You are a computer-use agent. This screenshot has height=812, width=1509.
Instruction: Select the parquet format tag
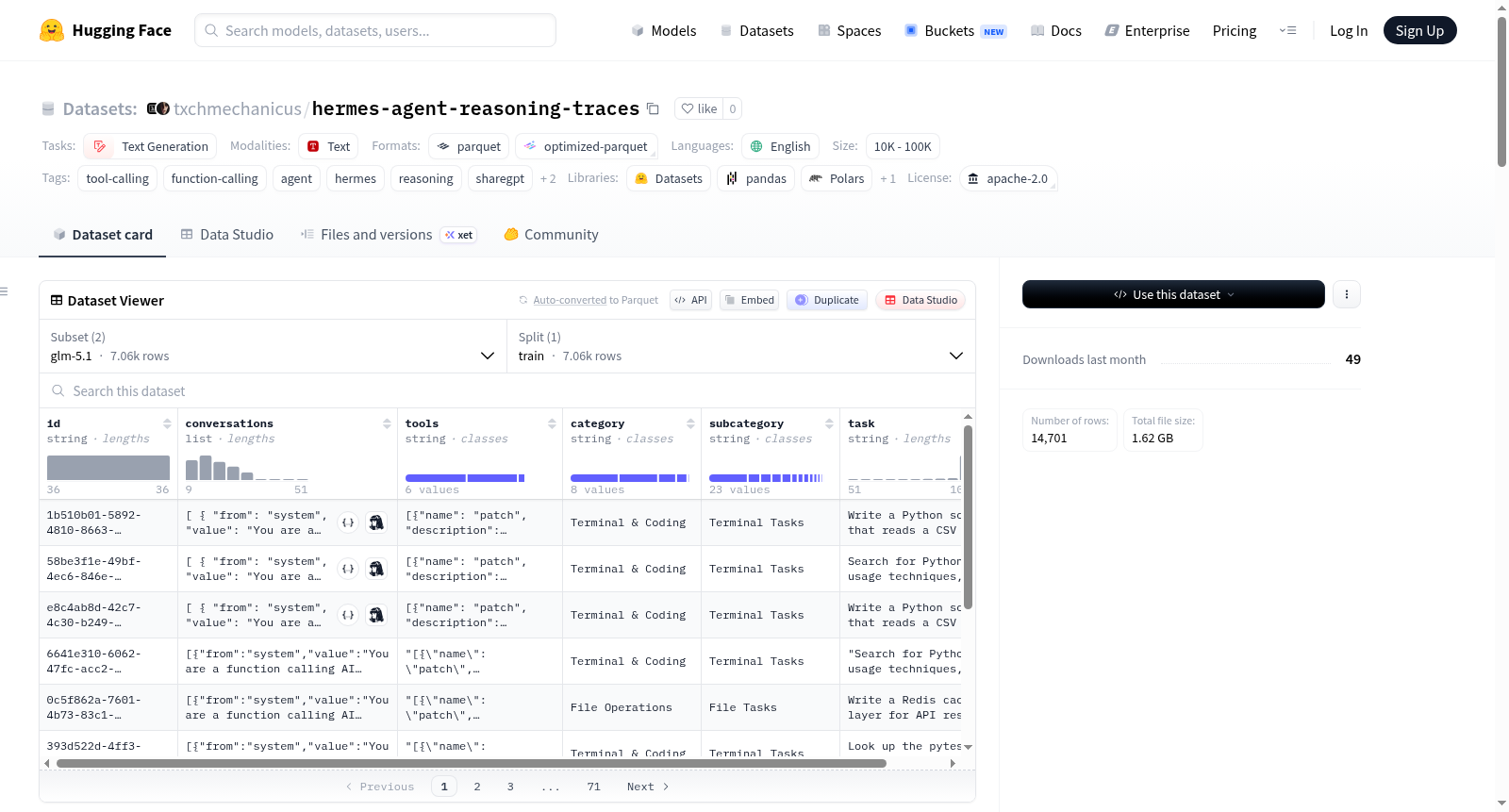coord(469,146)
